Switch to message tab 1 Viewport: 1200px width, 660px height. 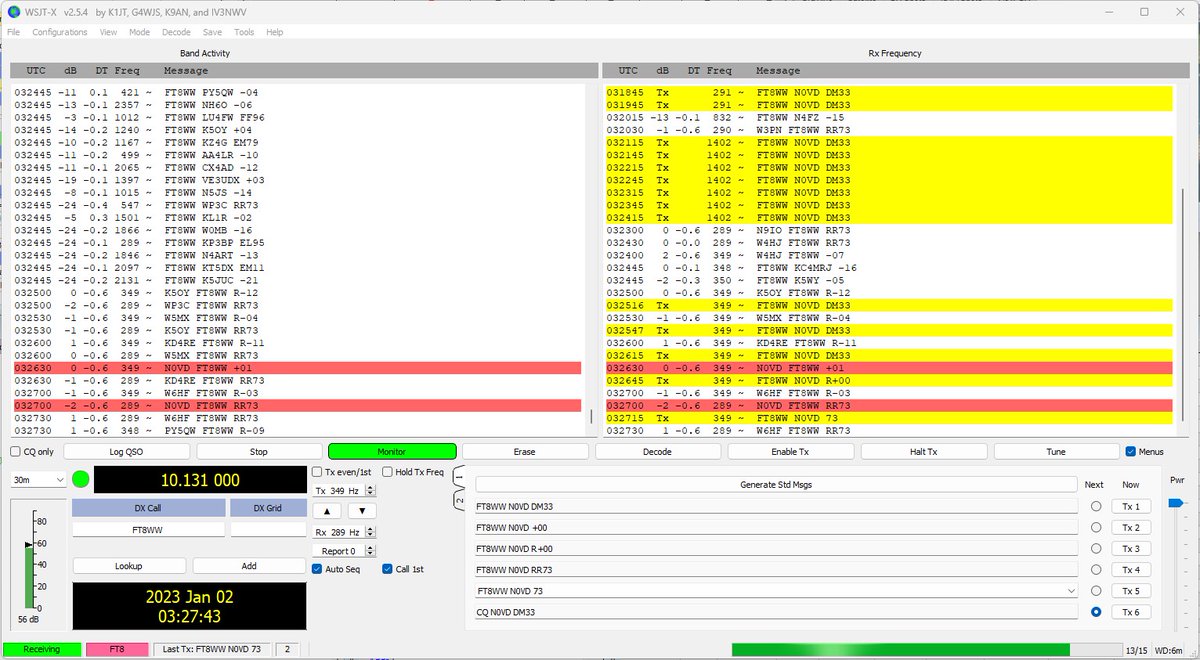pos(459,476)
